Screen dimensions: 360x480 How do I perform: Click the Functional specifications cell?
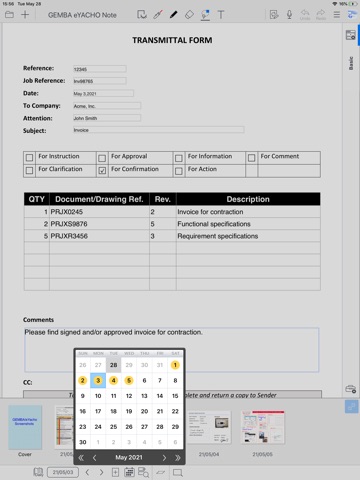pyautogui.click(x=248, y=224)
